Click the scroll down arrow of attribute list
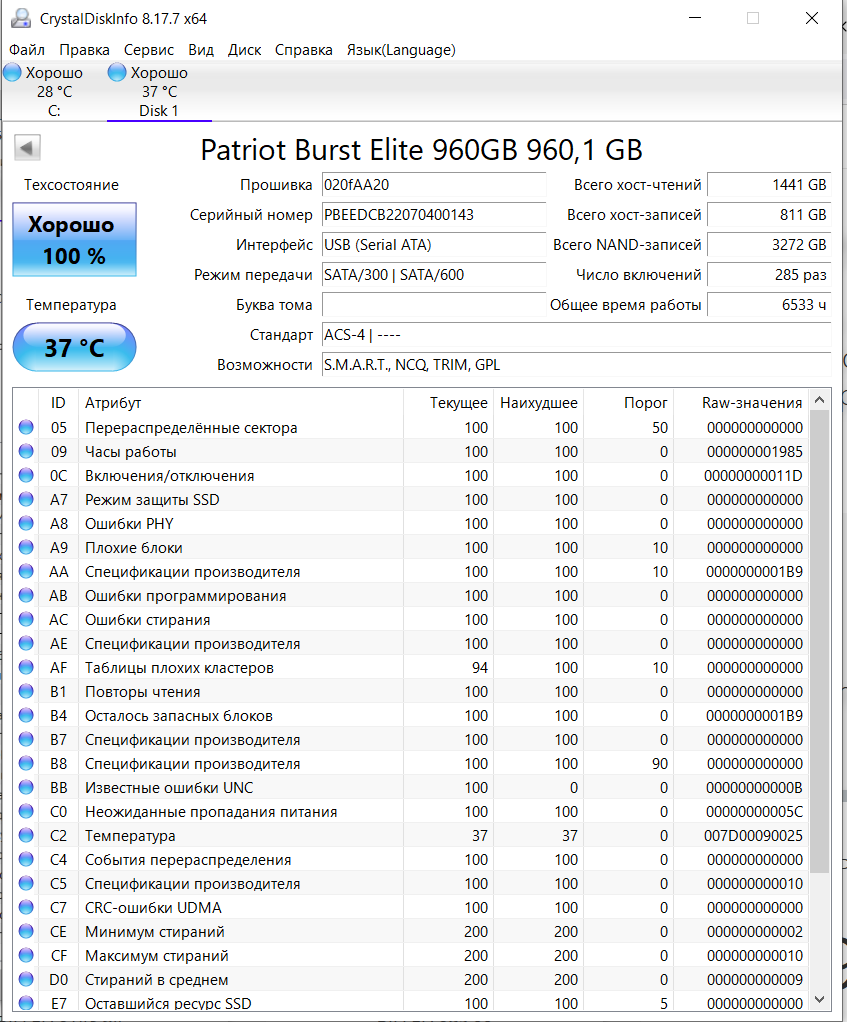Screen dimensions: 847x1022 coord(820,999)
